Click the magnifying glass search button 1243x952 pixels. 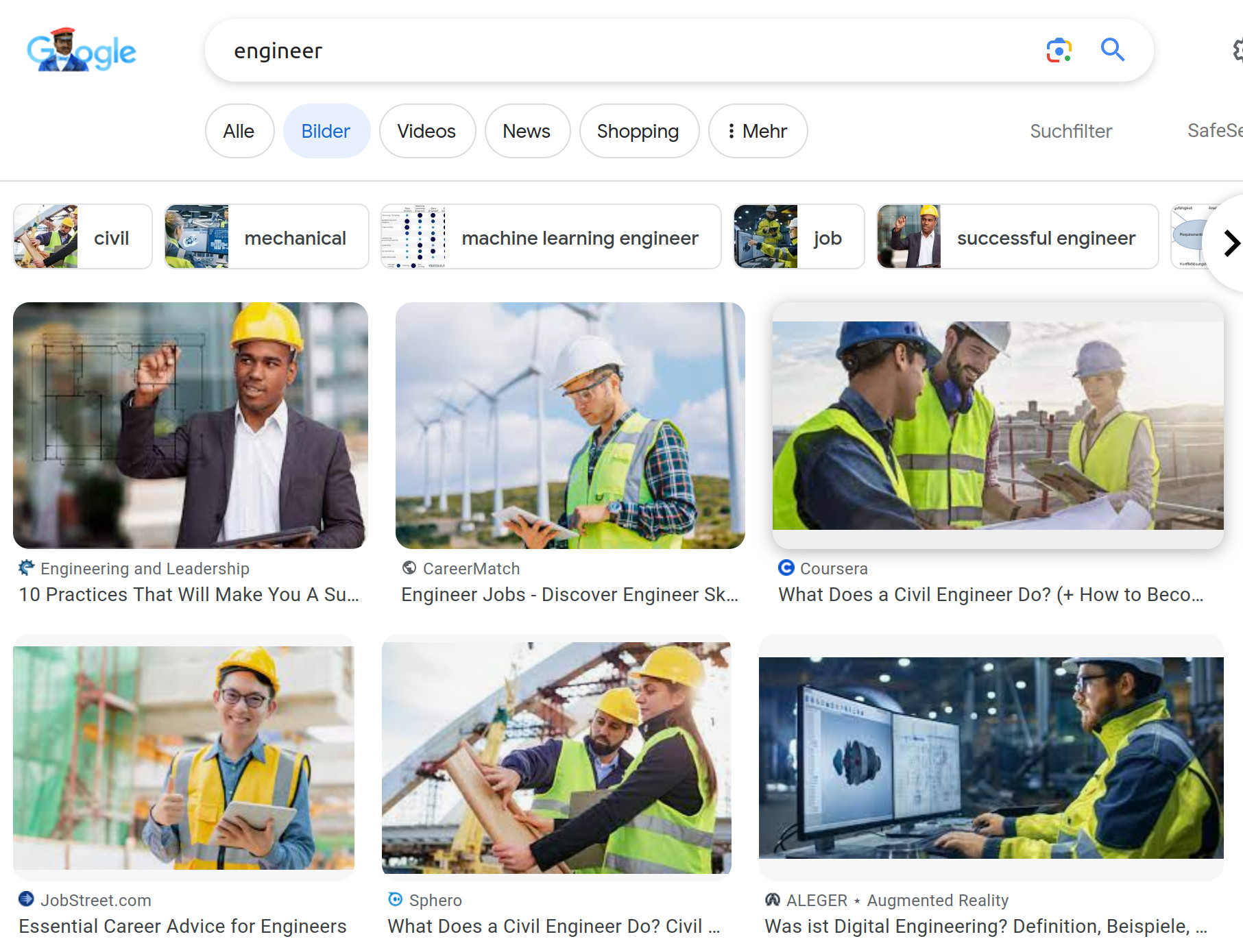pyautogui.click(x=1112, y=51)
